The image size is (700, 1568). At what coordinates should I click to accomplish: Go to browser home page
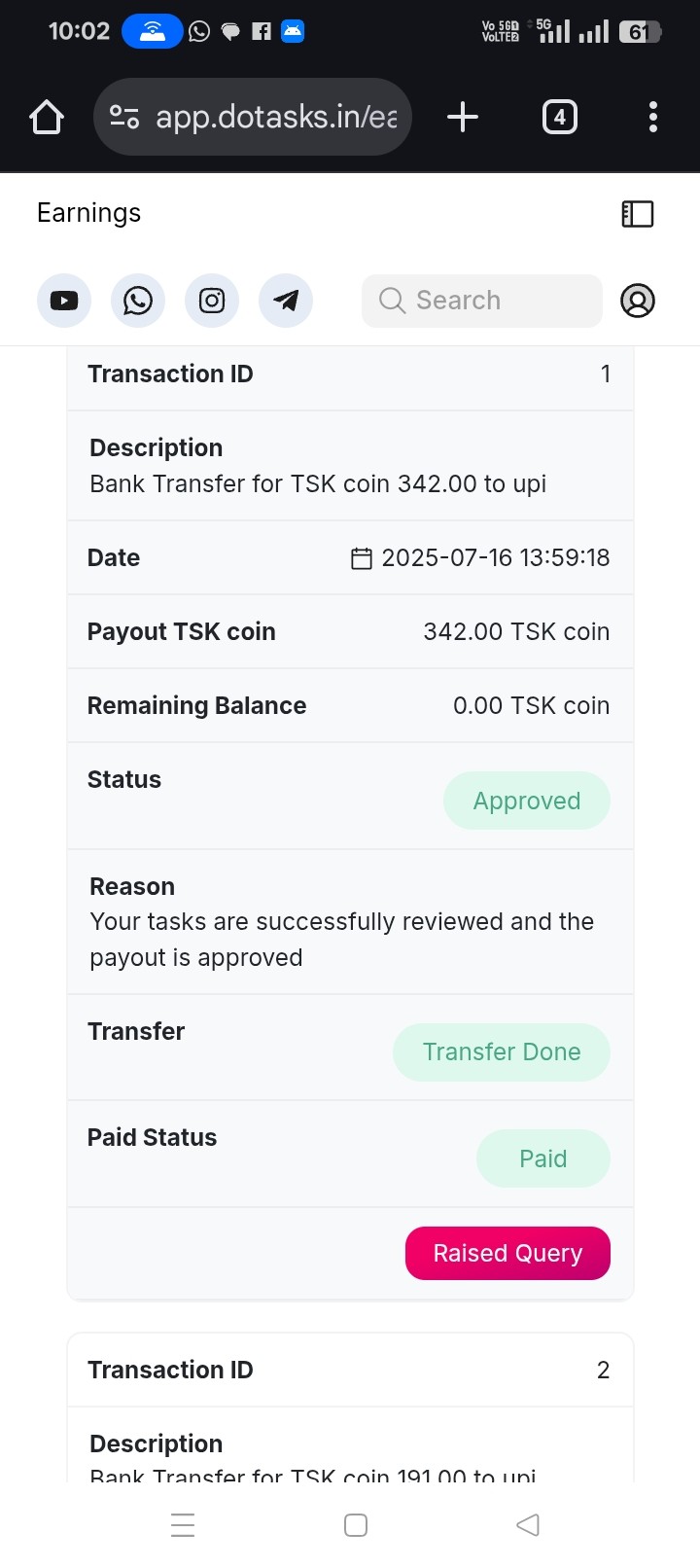(x=47, y=118)
